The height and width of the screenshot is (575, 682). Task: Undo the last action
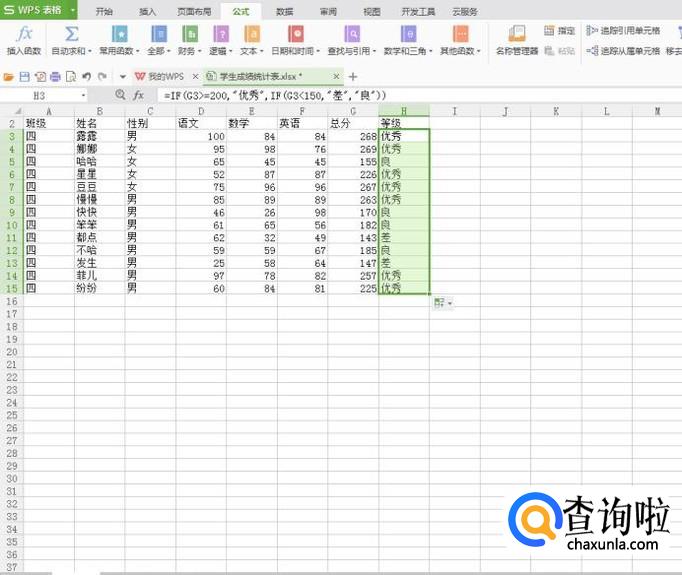tap(87, 77)
